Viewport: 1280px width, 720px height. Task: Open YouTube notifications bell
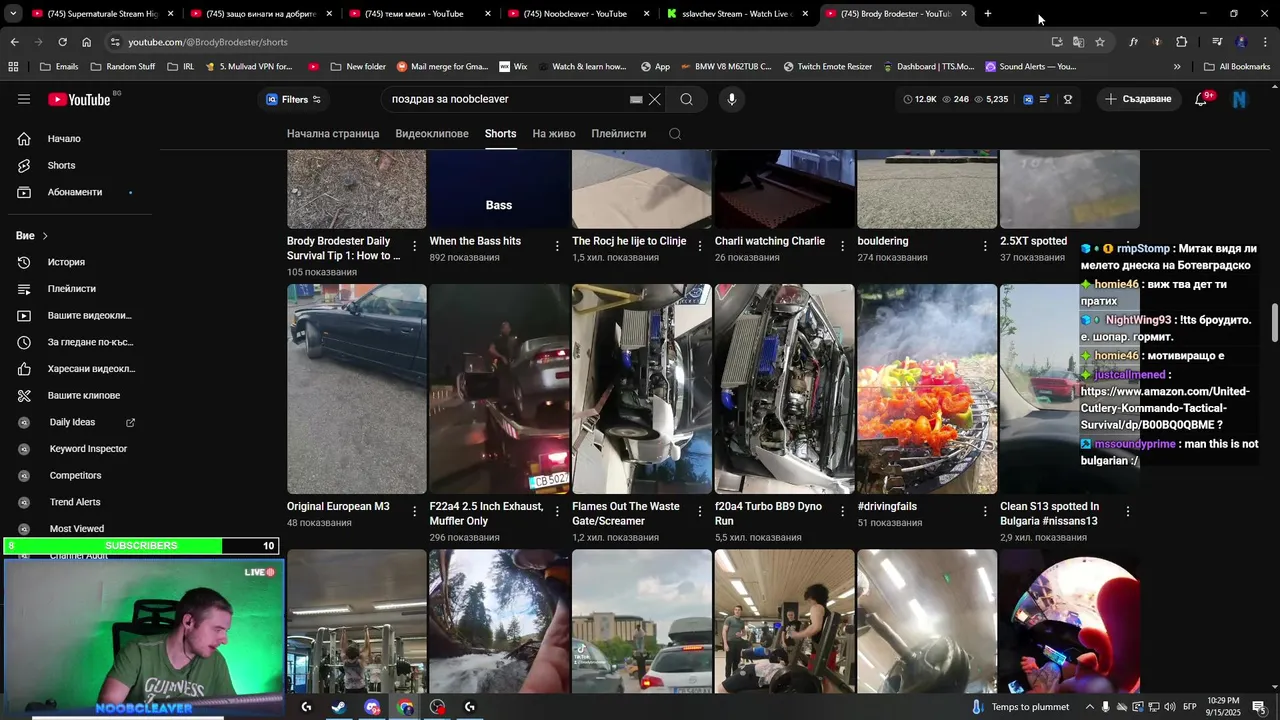pos(1201,99)
